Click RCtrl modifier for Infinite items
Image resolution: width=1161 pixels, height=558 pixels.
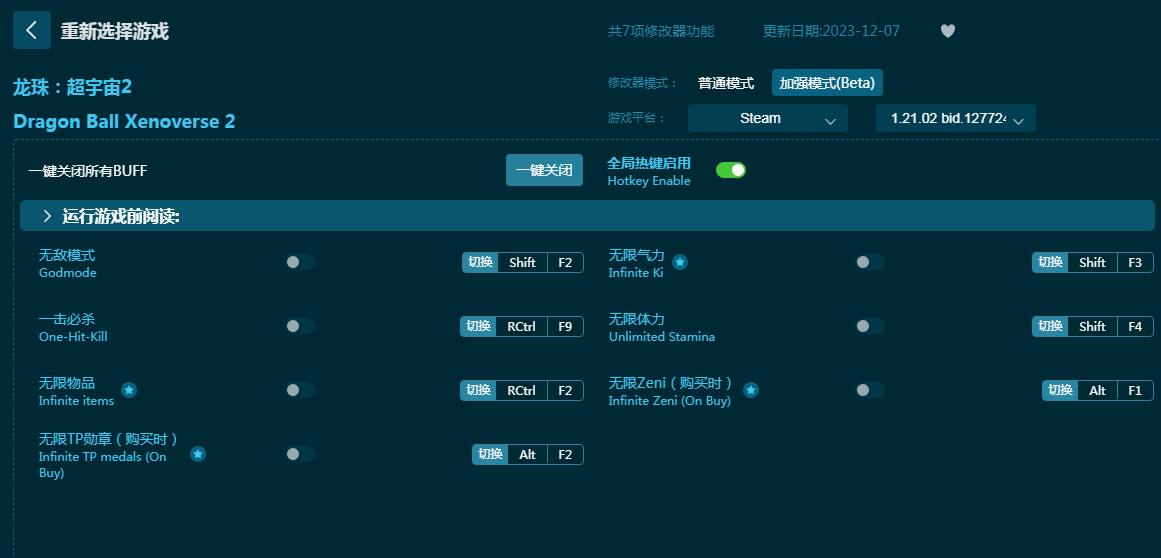(522, 390)
